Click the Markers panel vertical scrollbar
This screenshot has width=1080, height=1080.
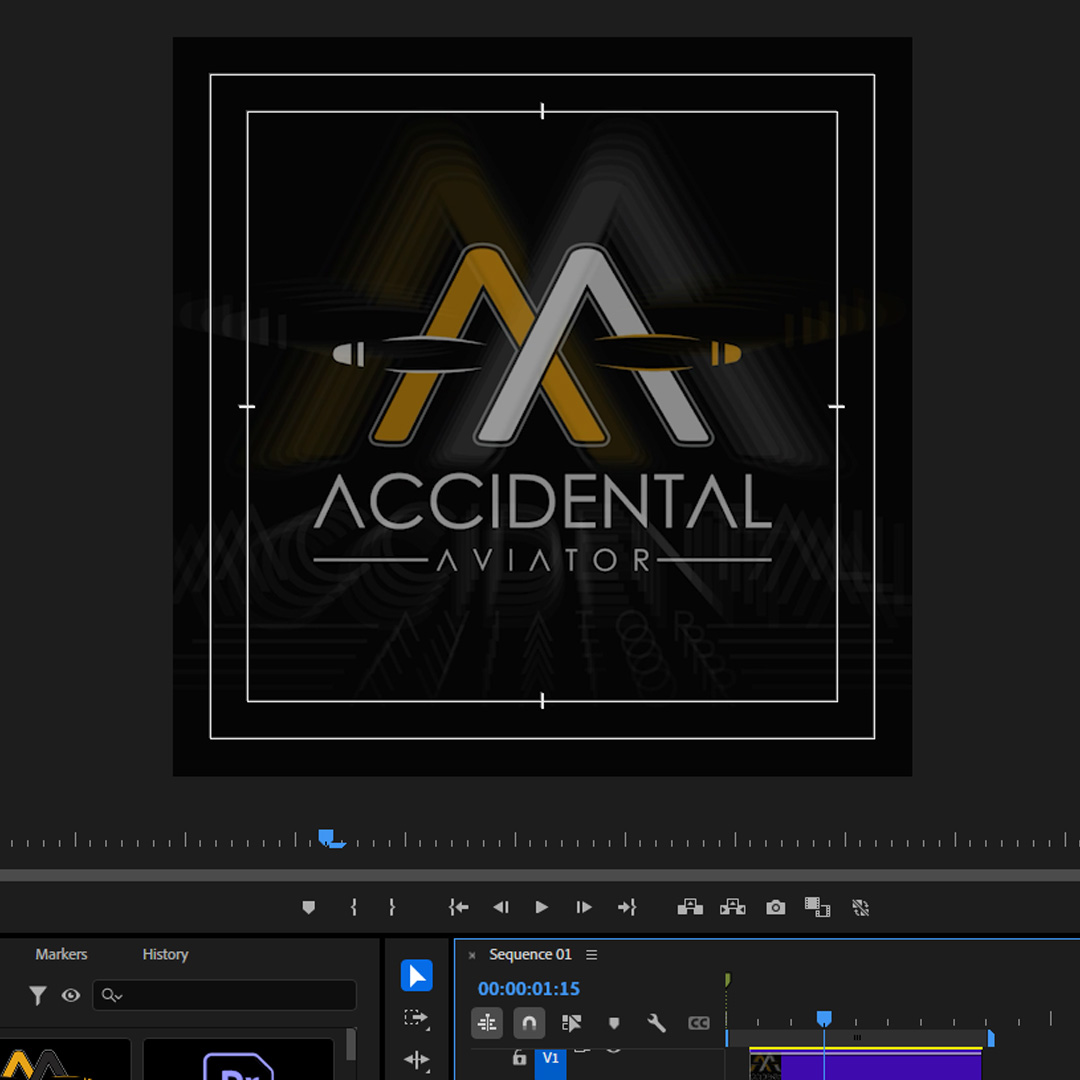click(351, 1046)
